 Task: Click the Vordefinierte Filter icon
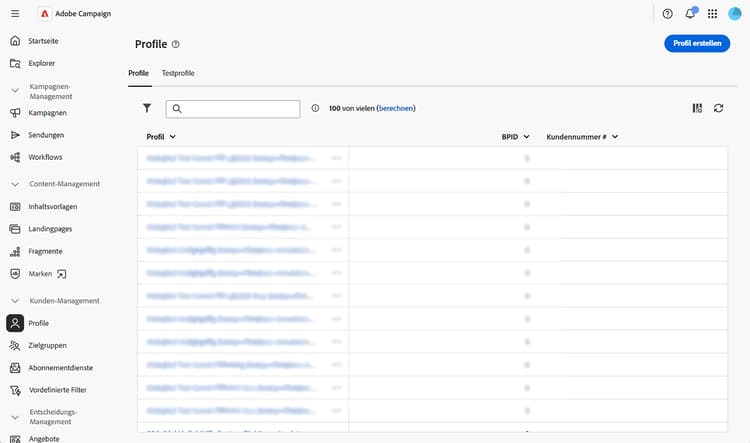click(x=15, y=390)
